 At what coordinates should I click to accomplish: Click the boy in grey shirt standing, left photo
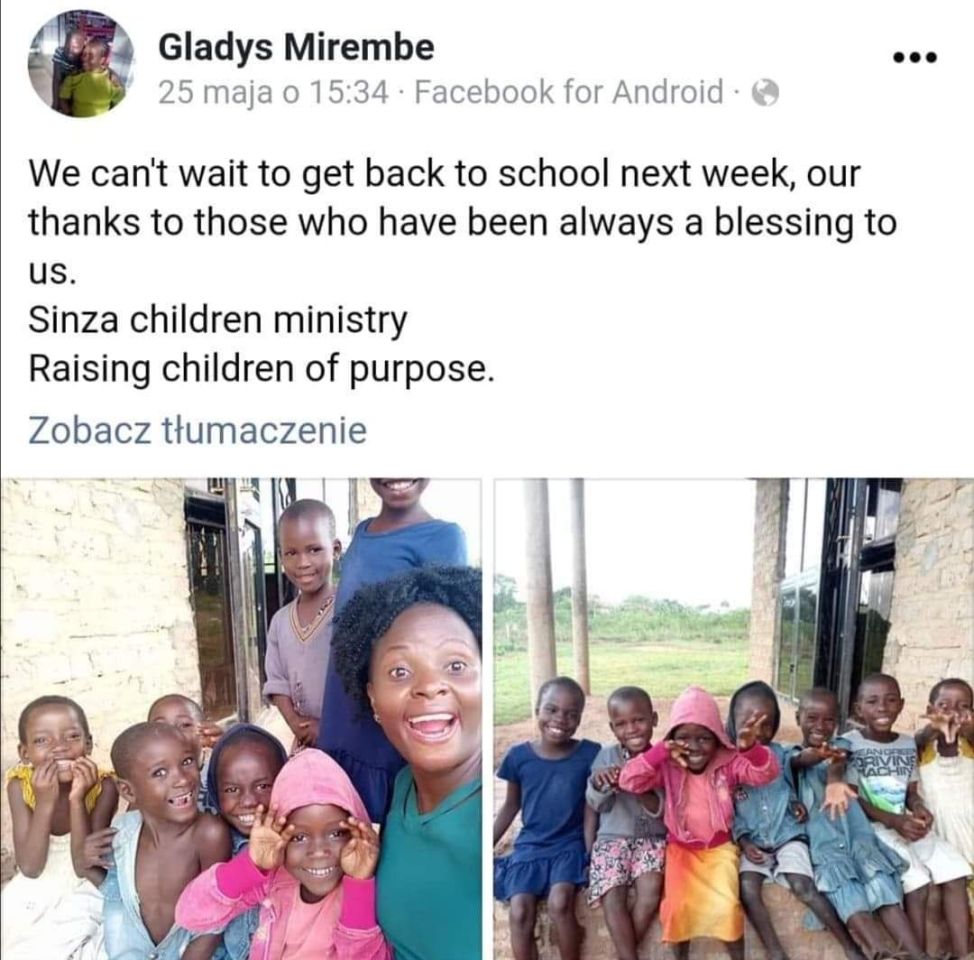301,620
